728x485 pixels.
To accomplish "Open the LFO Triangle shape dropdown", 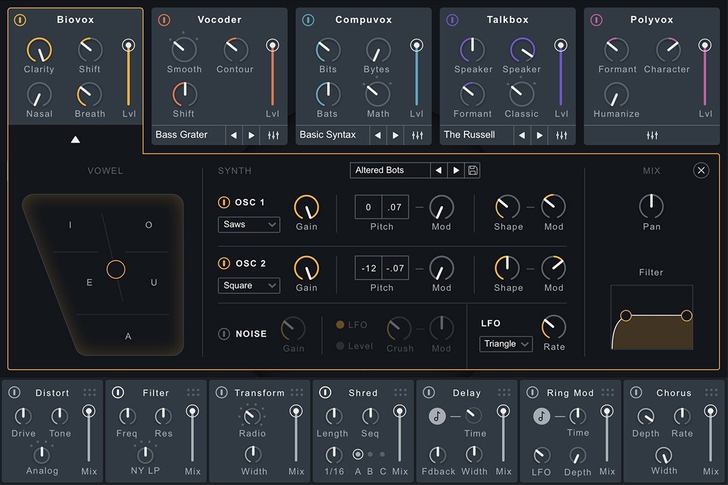I will (x=505, y=344).
